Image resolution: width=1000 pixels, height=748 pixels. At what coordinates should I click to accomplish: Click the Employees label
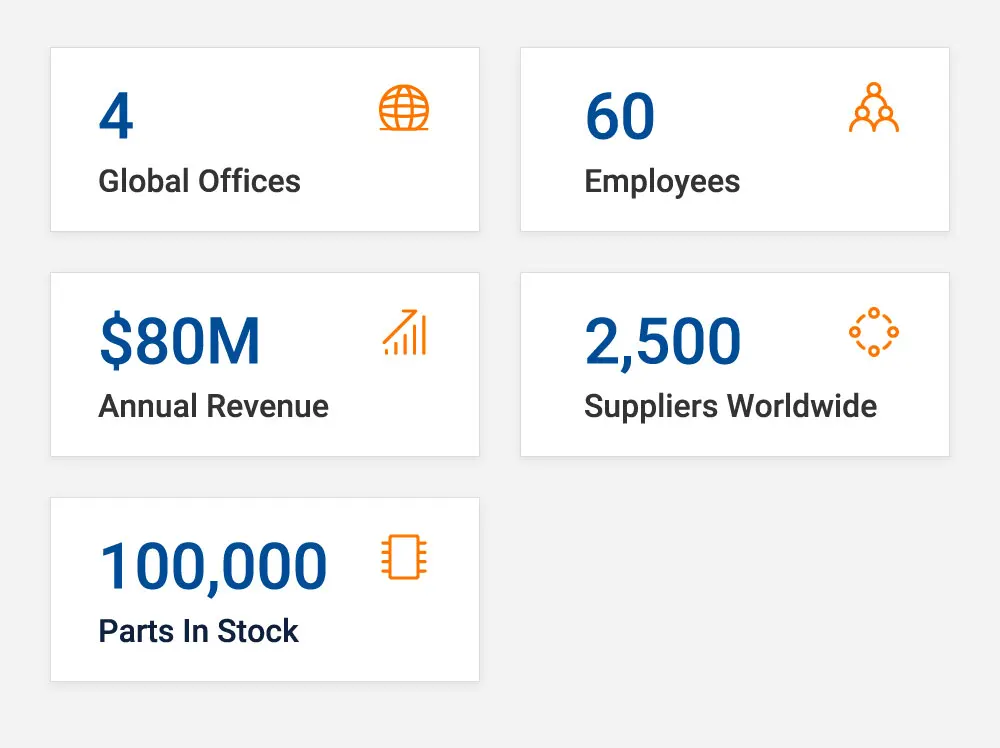(x=662, y=182)
